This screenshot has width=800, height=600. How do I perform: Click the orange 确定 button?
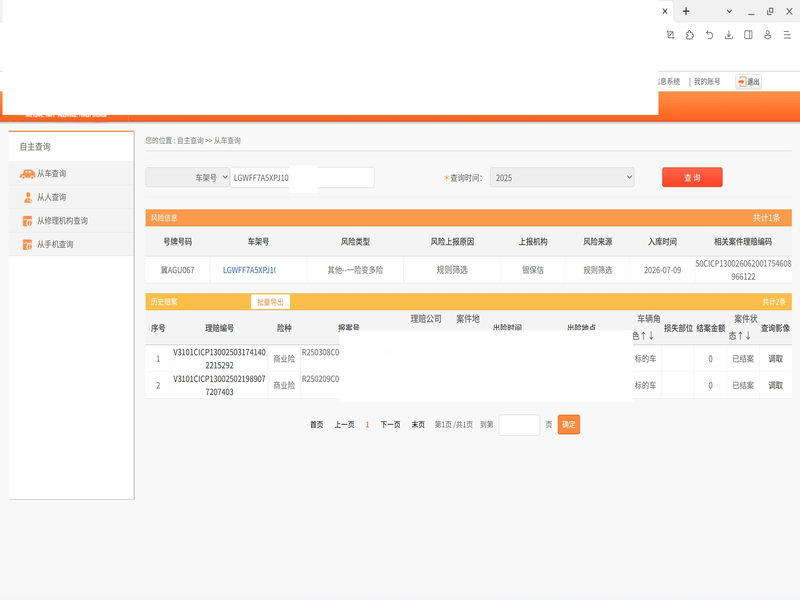click(568, 424)
